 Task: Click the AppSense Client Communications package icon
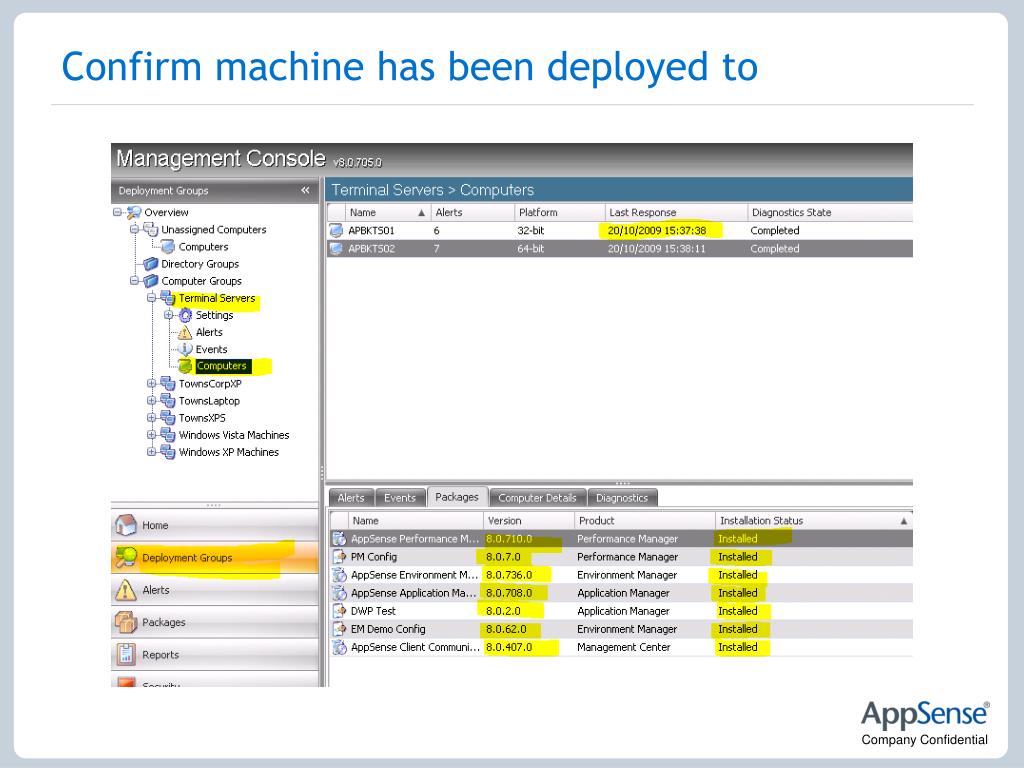[x=340, y=647]
